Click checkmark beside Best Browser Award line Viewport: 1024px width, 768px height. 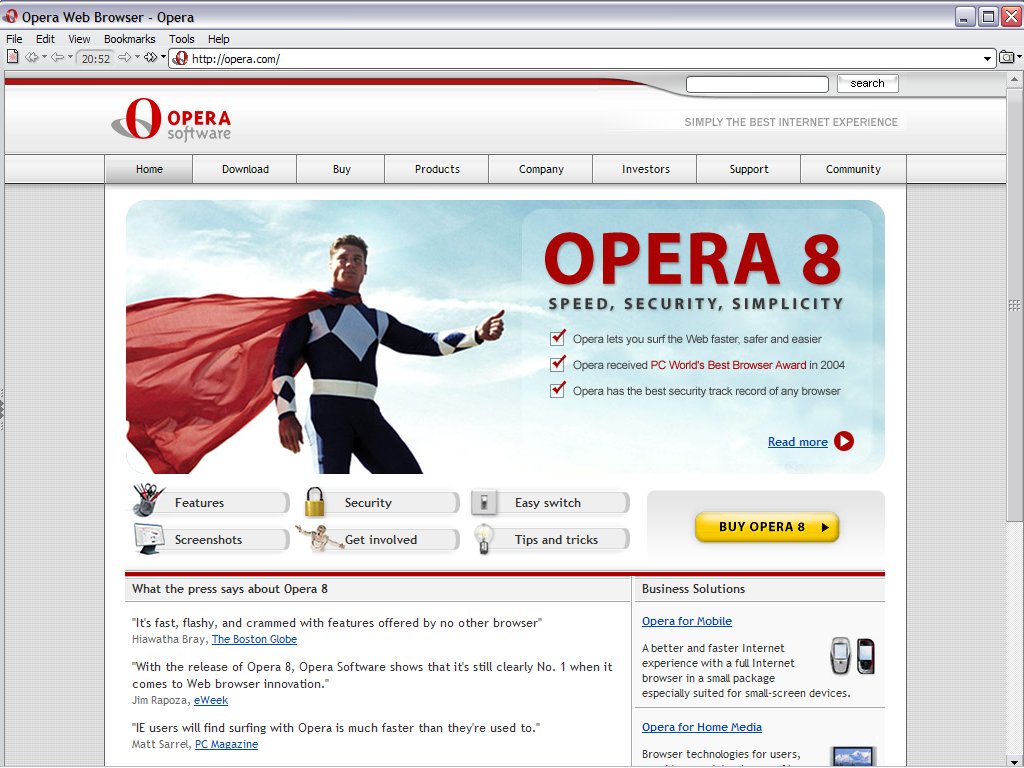[x=558, y=364]
